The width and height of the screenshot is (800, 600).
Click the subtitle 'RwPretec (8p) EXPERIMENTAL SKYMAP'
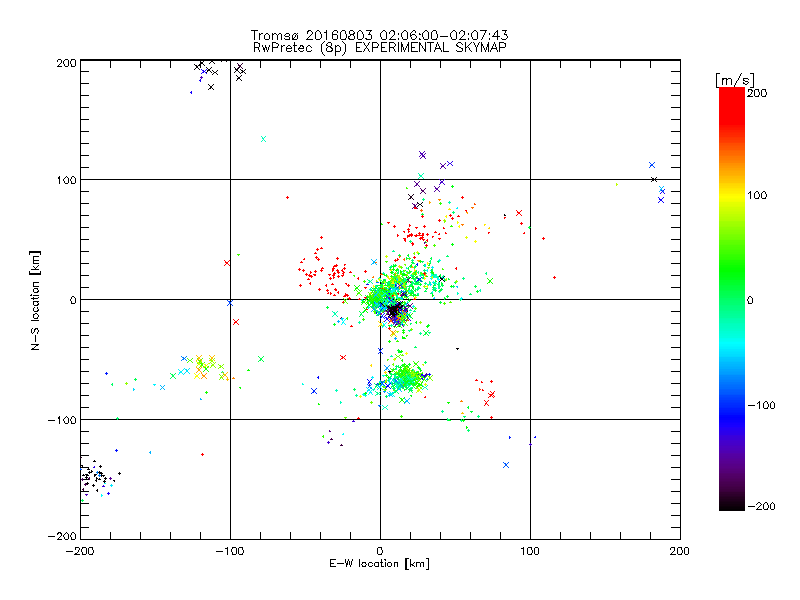point(380,47)
